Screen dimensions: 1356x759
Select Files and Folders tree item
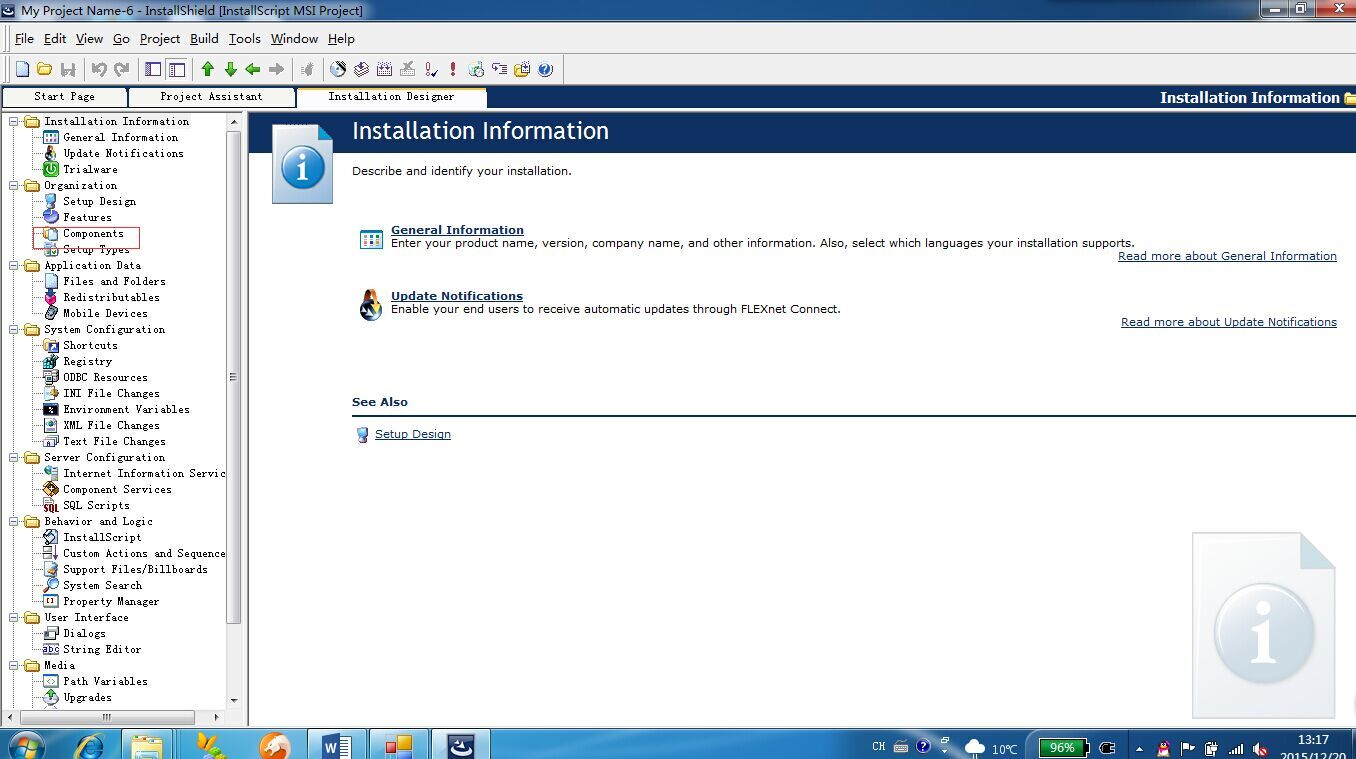(114, 282)
